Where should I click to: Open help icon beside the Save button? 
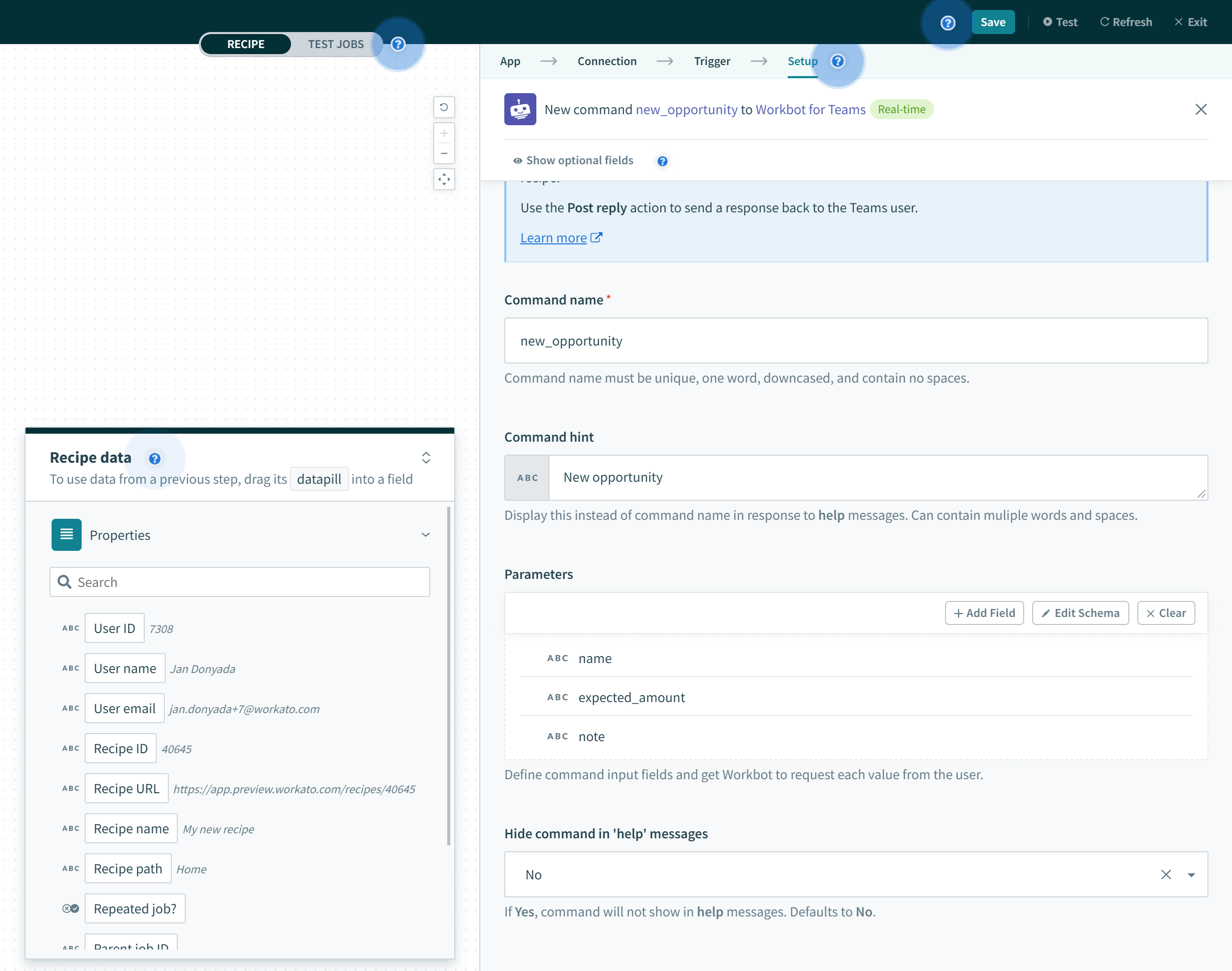(x=947, y=23)
